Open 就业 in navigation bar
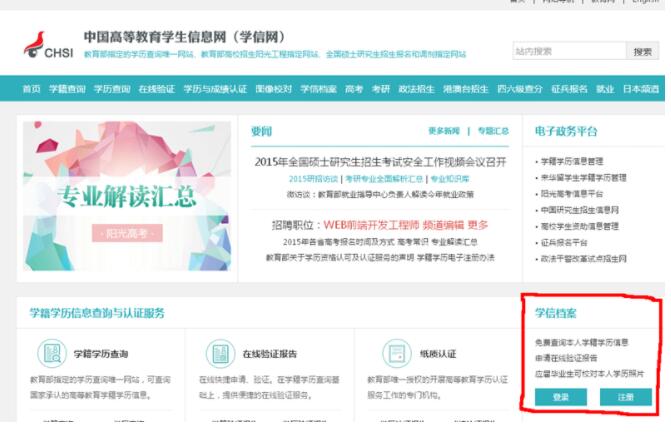671x434 pixels. pos(605,89)
